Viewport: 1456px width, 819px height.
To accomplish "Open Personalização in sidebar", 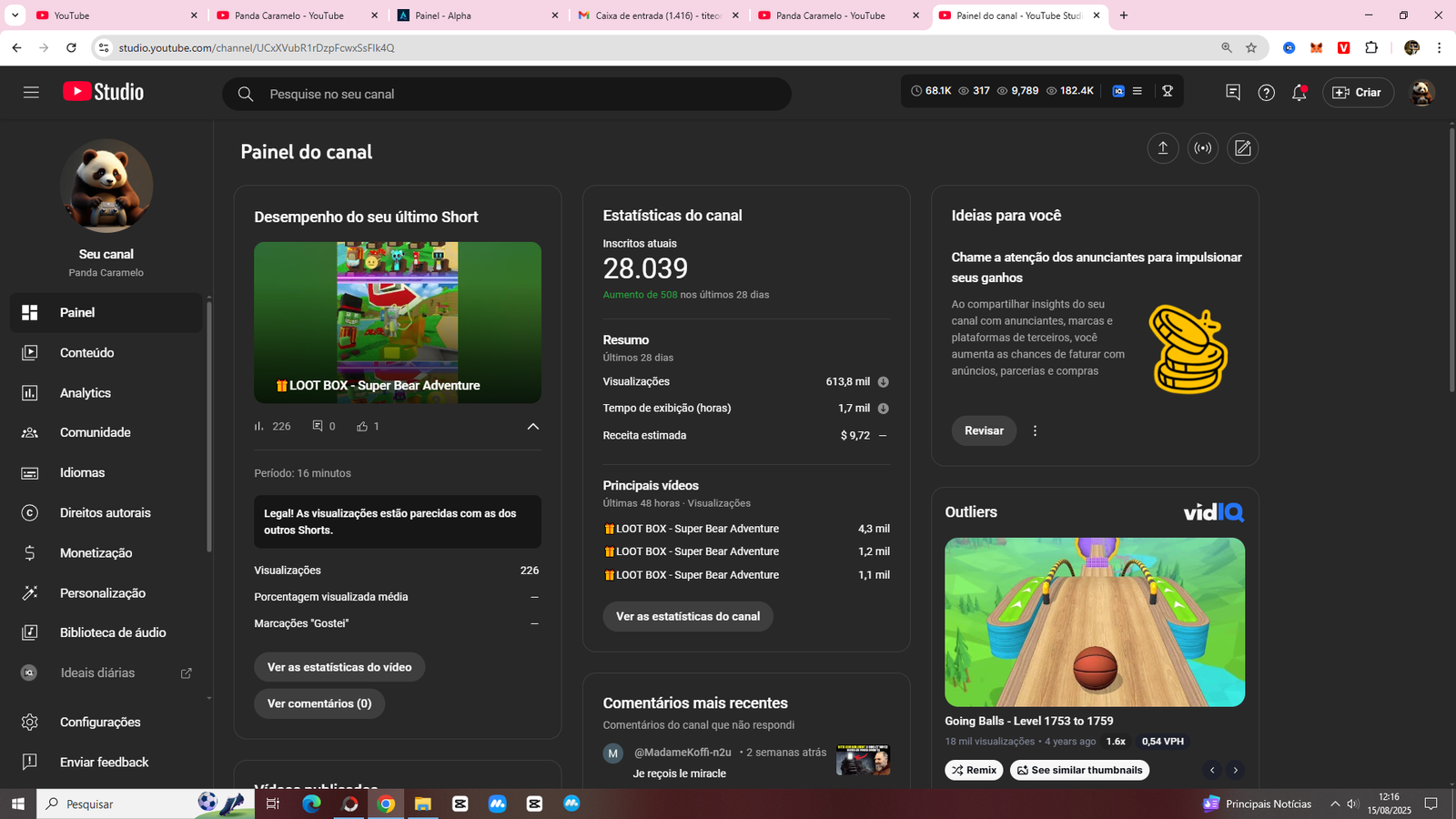I will (106, 592).
